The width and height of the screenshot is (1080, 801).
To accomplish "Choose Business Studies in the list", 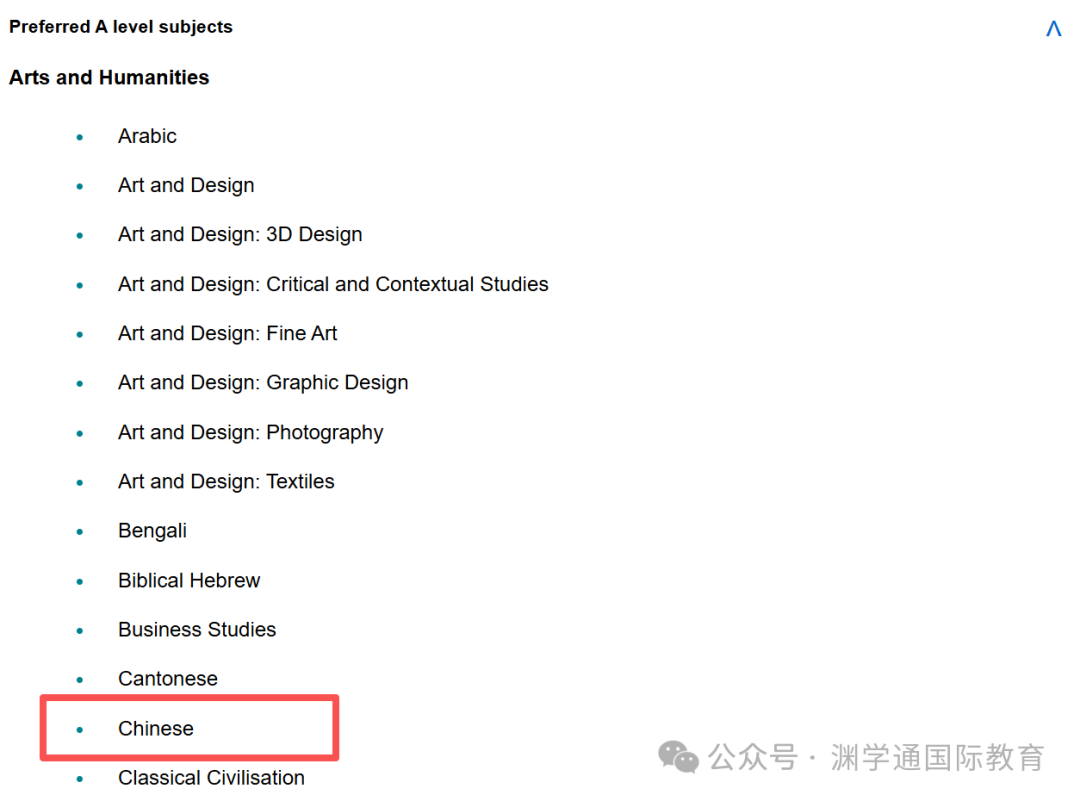I will point(197,629).
